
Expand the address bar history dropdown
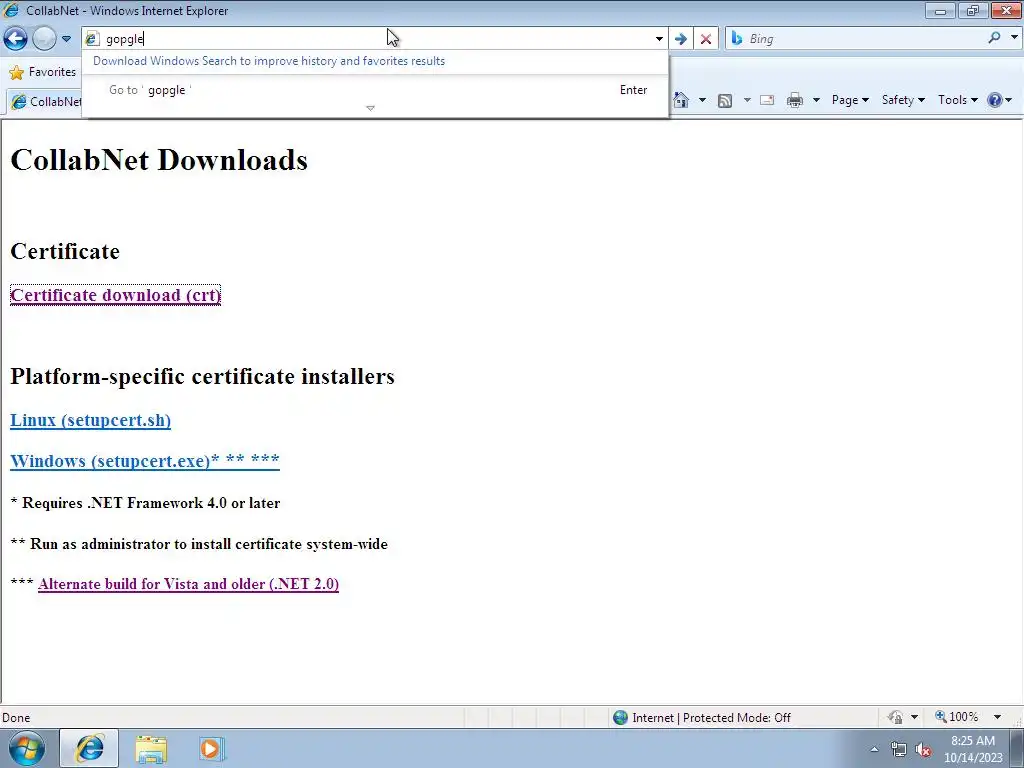pyautogui.click(x=659, y=39)
